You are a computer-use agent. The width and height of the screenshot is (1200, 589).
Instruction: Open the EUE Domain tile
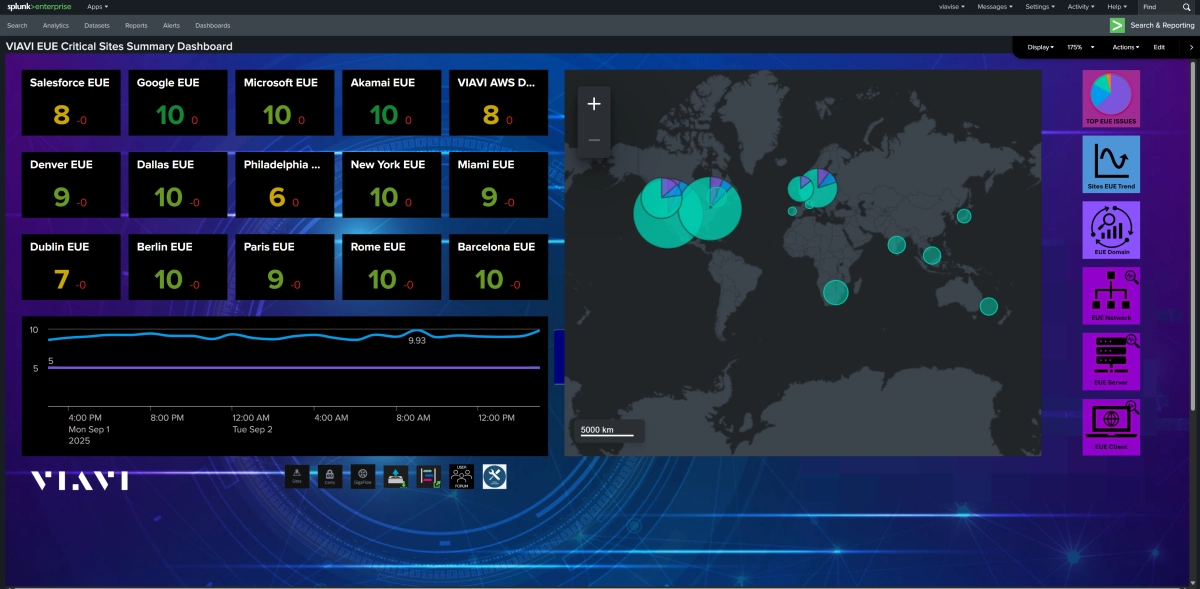click(1110, 230)
